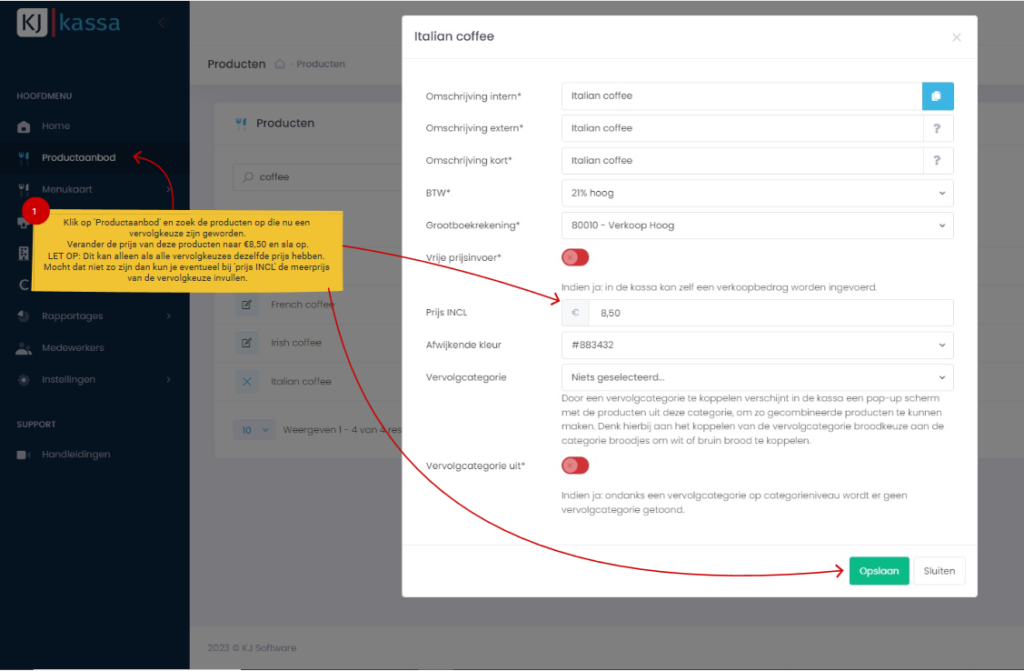Click the help question mark beside Omschrijving kort
Viewport: 1024px width, 671px height.
coord(937,160)
